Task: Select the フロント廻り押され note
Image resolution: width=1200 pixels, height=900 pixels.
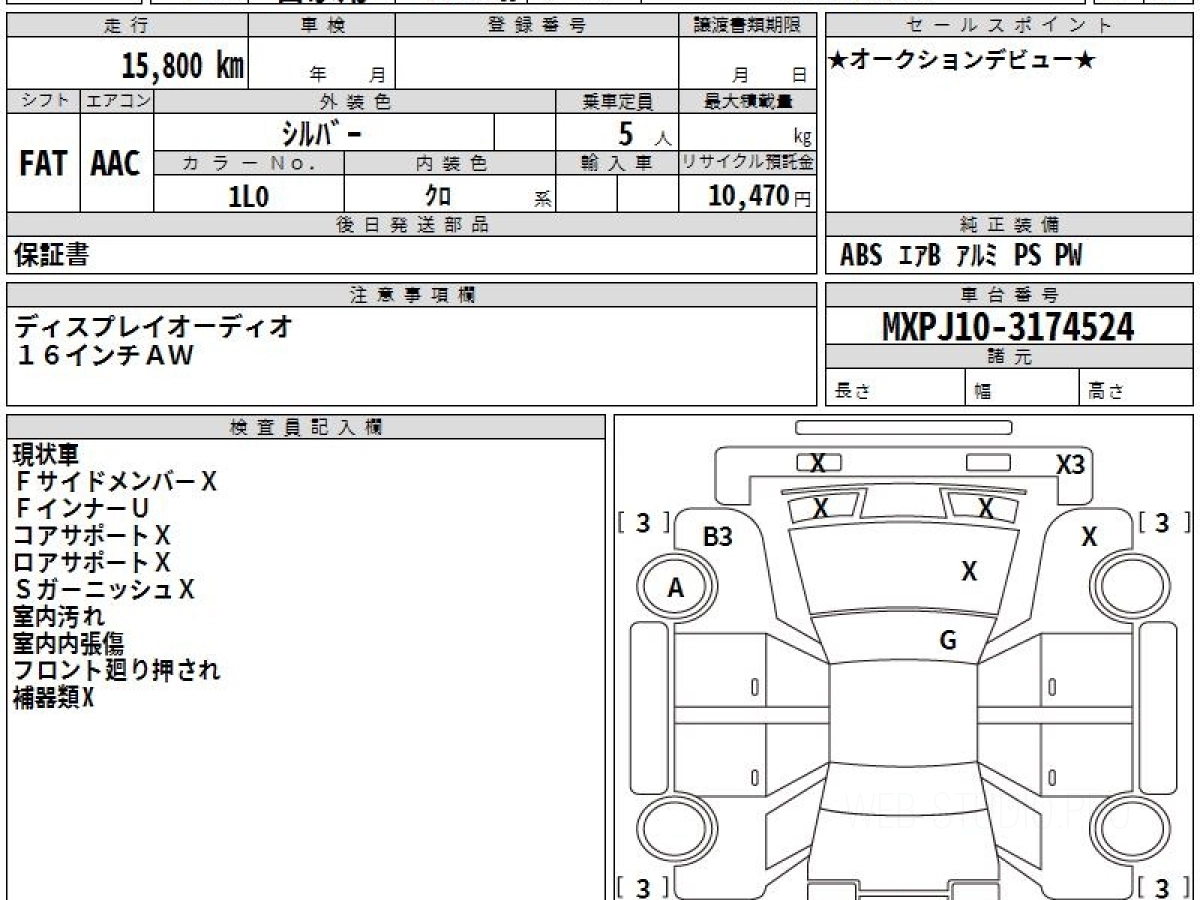Action: [x=116, y=670]
